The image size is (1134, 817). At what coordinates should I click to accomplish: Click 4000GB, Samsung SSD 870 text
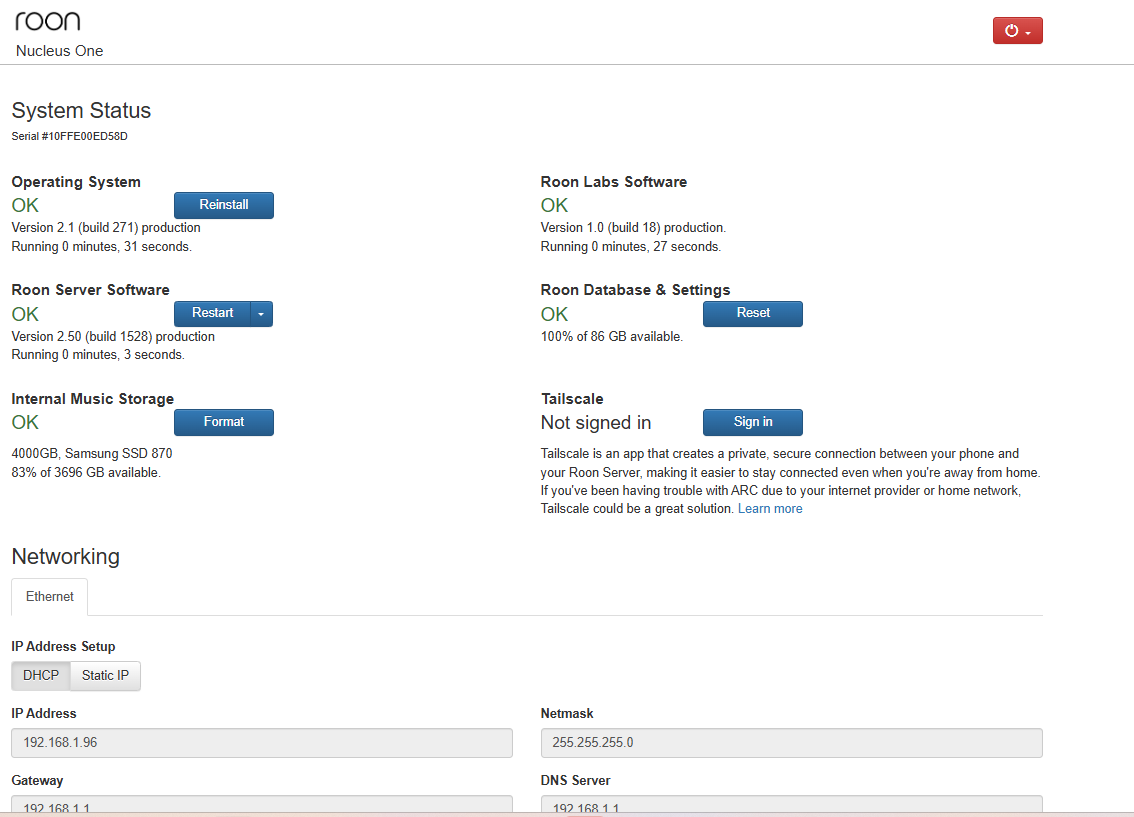[x=92, y=454]
